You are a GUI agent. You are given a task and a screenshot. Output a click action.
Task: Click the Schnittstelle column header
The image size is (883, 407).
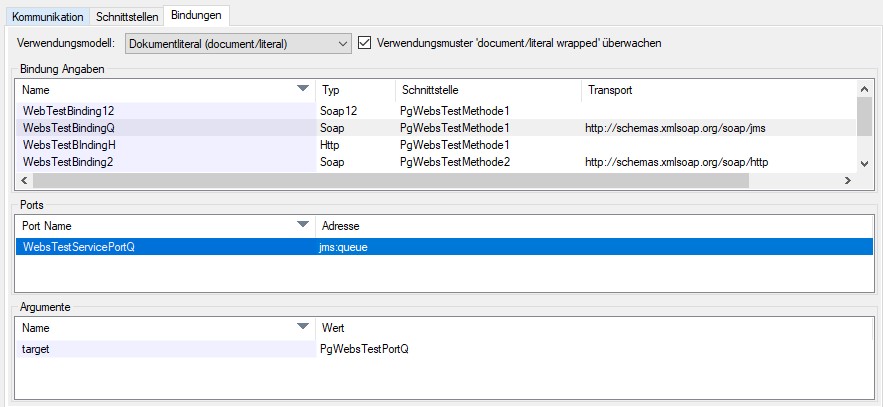[486, 90]
